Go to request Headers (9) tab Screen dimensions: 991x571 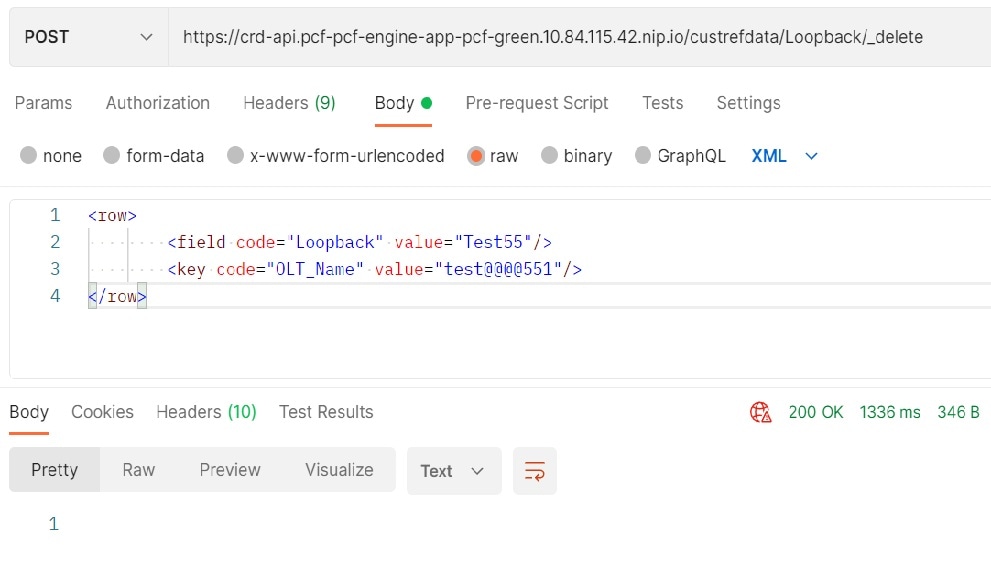tap(289, 103)
